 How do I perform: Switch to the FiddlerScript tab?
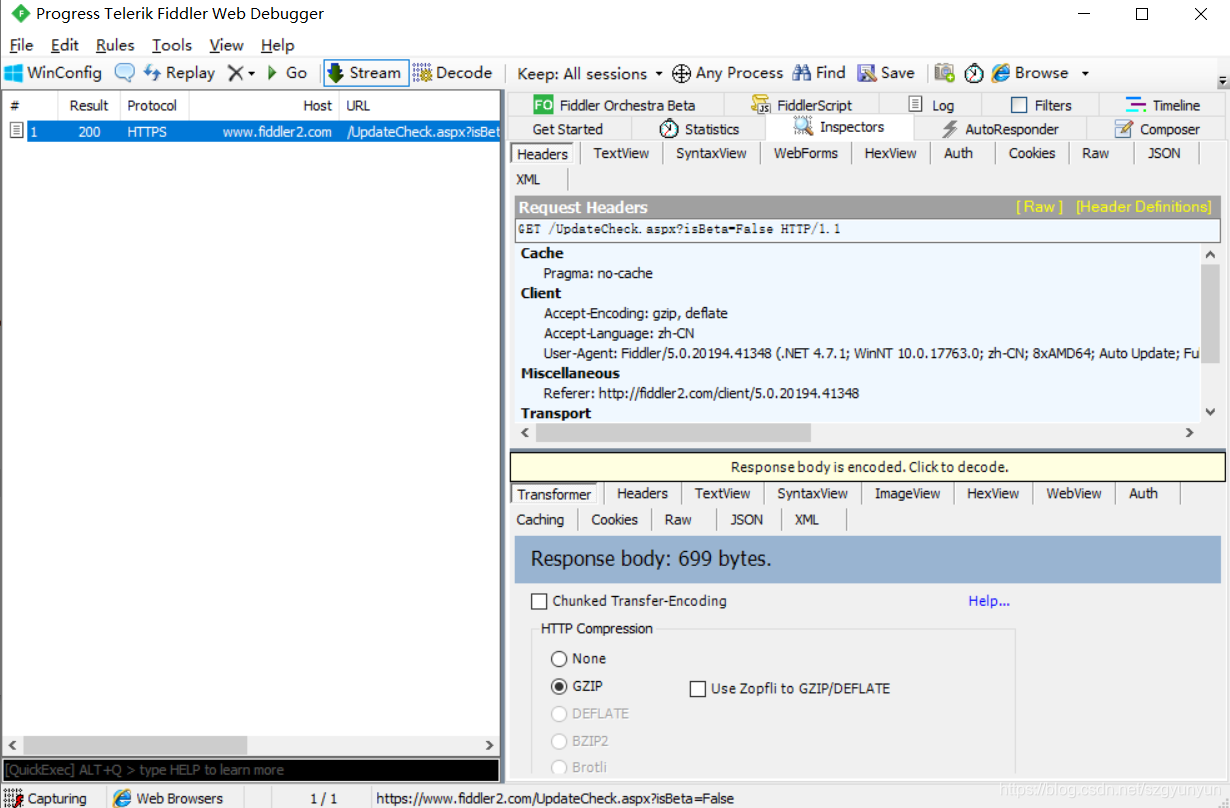(x=801, y=105)
